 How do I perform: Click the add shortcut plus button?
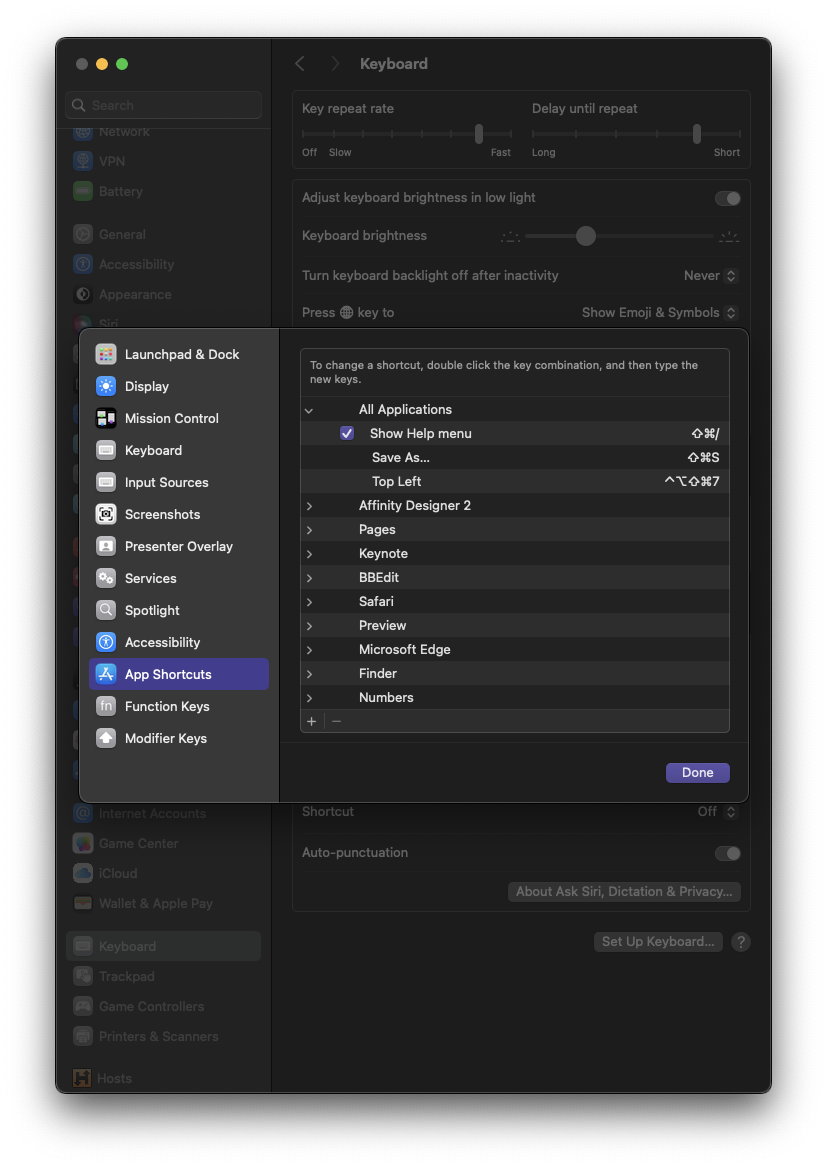(x=312, y=721)
